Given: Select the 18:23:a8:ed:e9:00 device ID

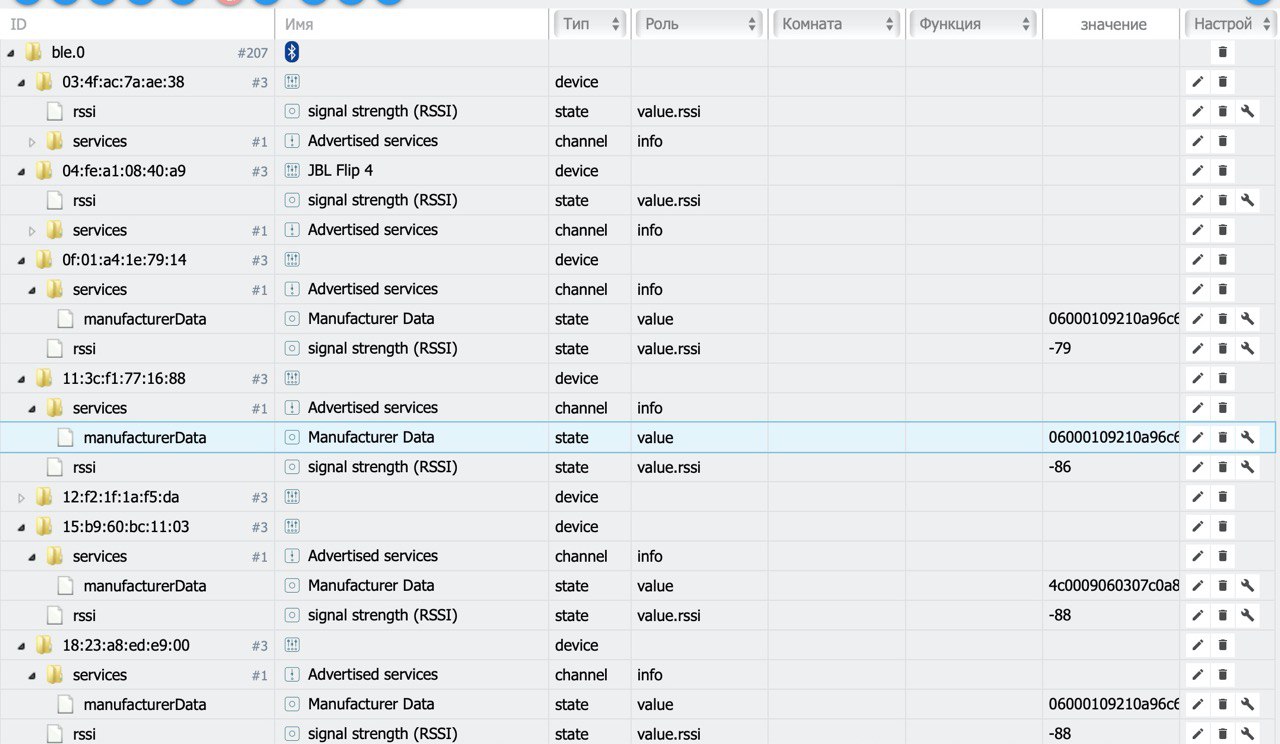Looking at the screenshot, I should [126, 645].
